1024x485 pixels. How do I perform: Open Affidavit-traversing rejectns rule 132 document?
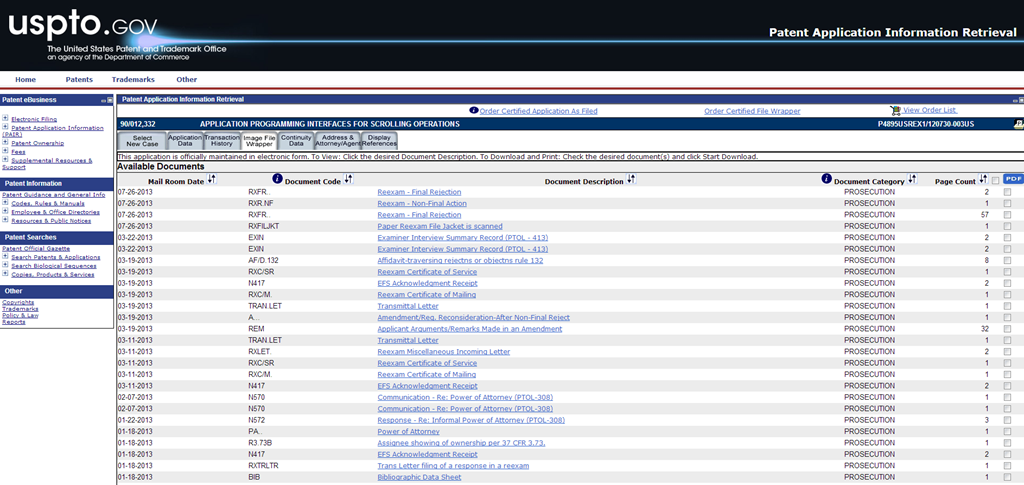459,260
